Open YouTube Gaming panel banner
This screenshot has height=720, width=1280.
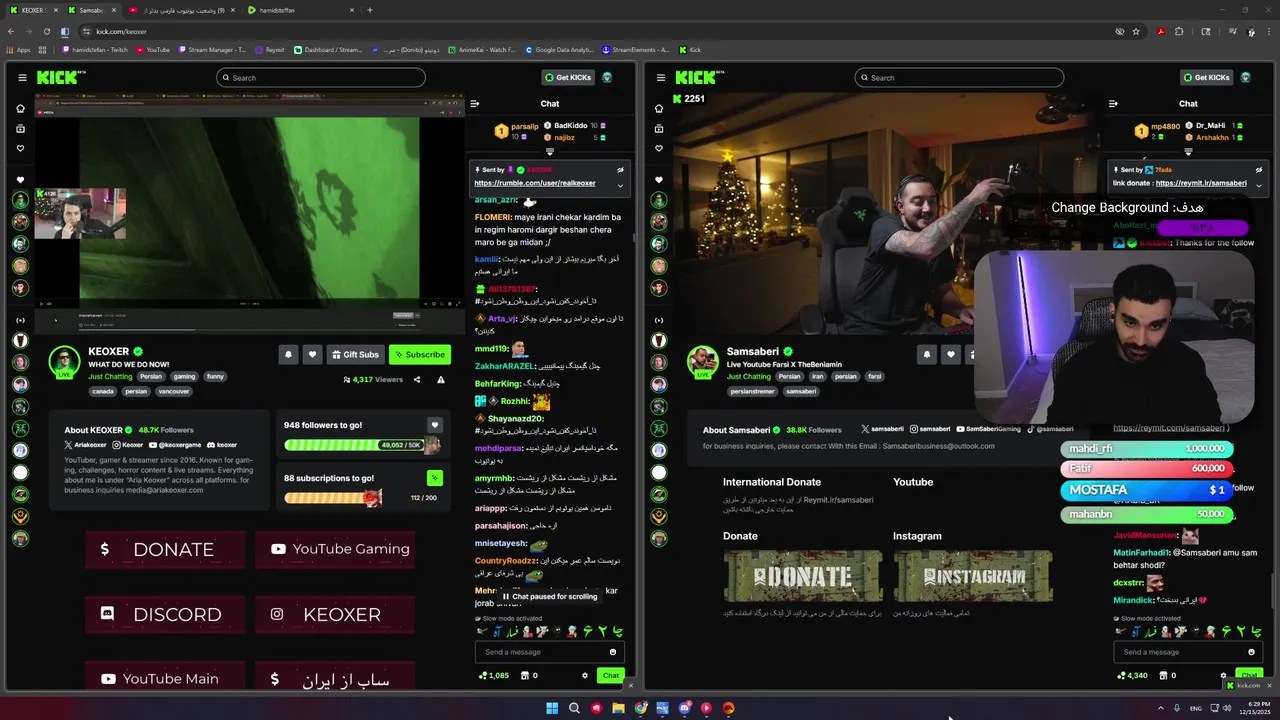tap(335, 549)
